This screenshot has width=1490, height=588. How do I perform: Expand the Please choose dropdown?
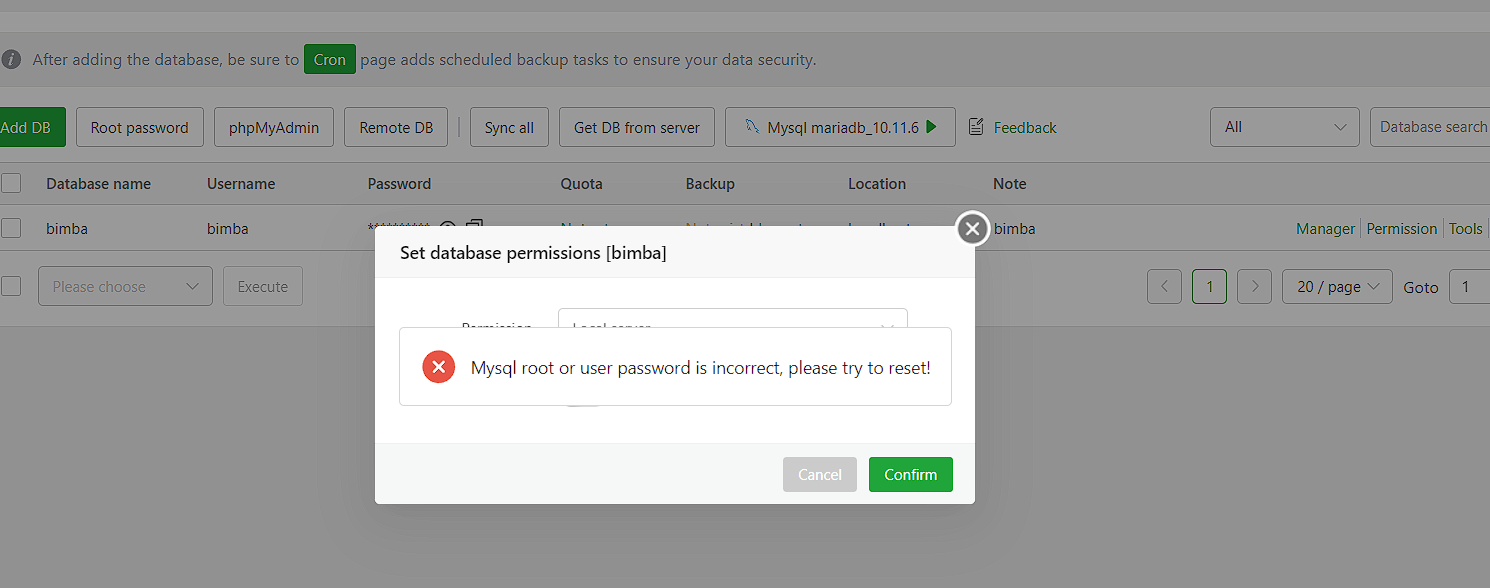click(125, 287)
